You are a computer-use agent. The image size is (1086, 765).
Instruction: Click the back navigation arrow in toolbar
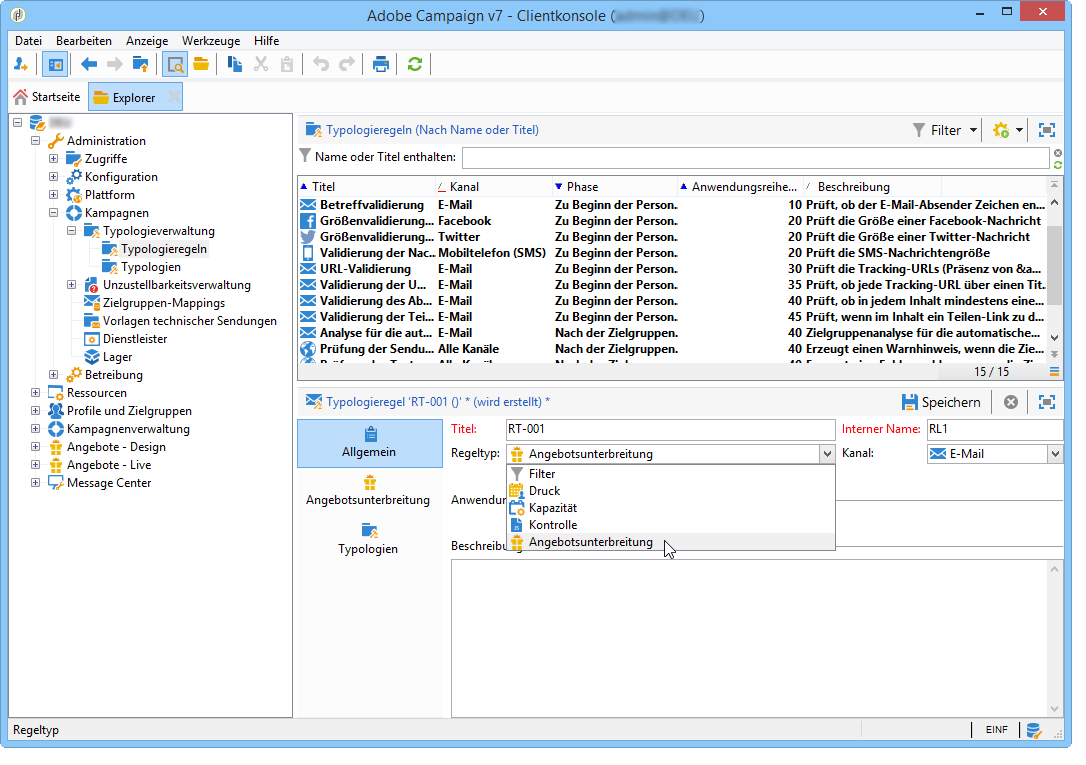pyautogui.click(x=89, y=65)
